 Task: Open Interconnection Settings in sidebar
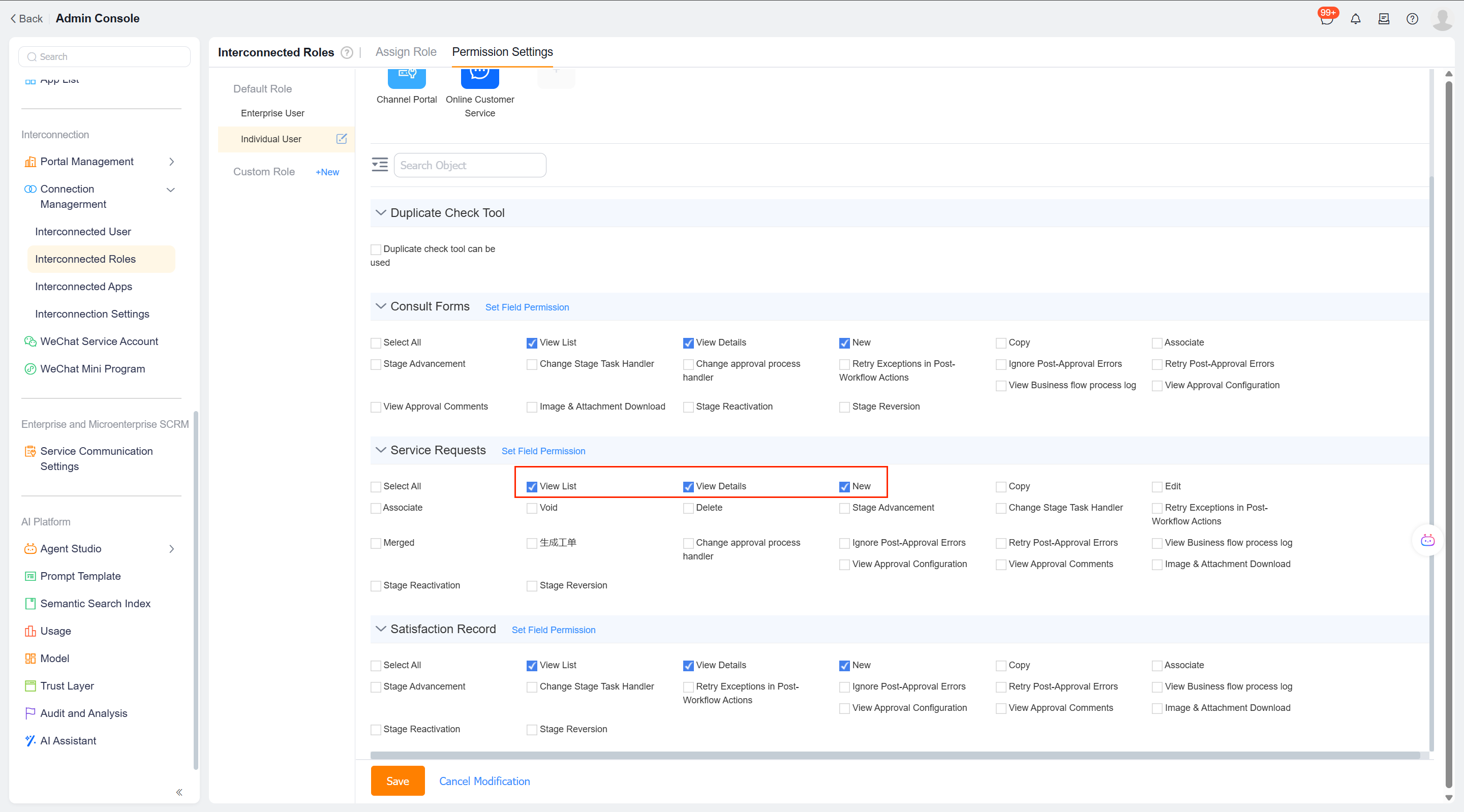(x=92, y=314)
